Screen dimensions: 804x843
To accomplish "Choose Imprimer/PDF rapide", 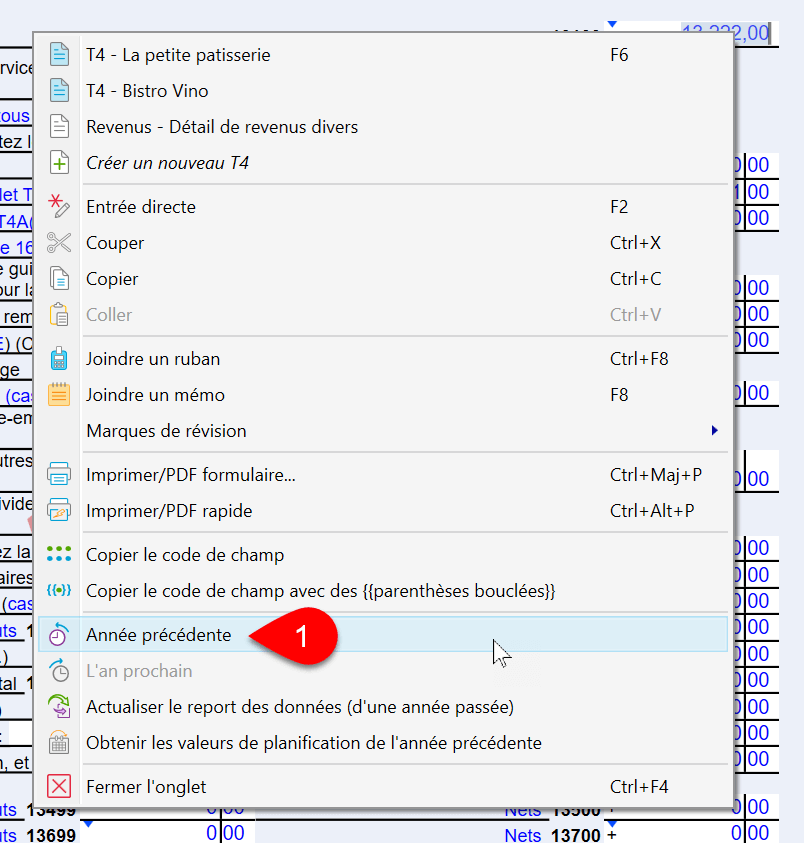I will (x=382, y=511).
